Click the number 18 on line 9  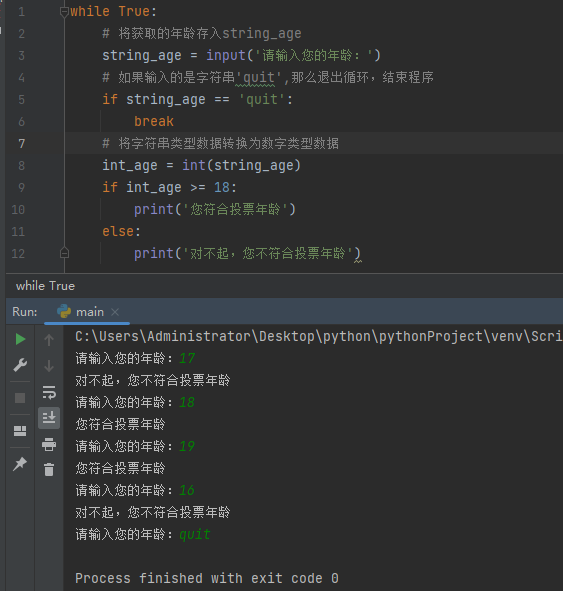(222, 187)
